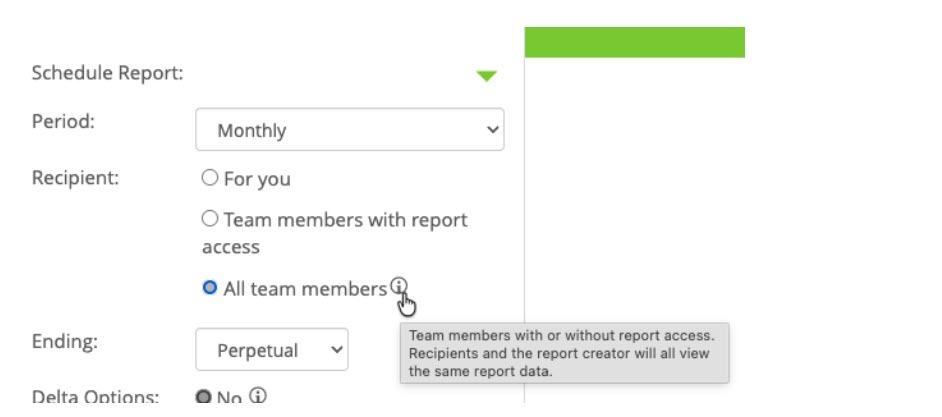Viewport: 942px width, 417px height.
Task: Click the info icon beside All team members
Action: (398, 287)
